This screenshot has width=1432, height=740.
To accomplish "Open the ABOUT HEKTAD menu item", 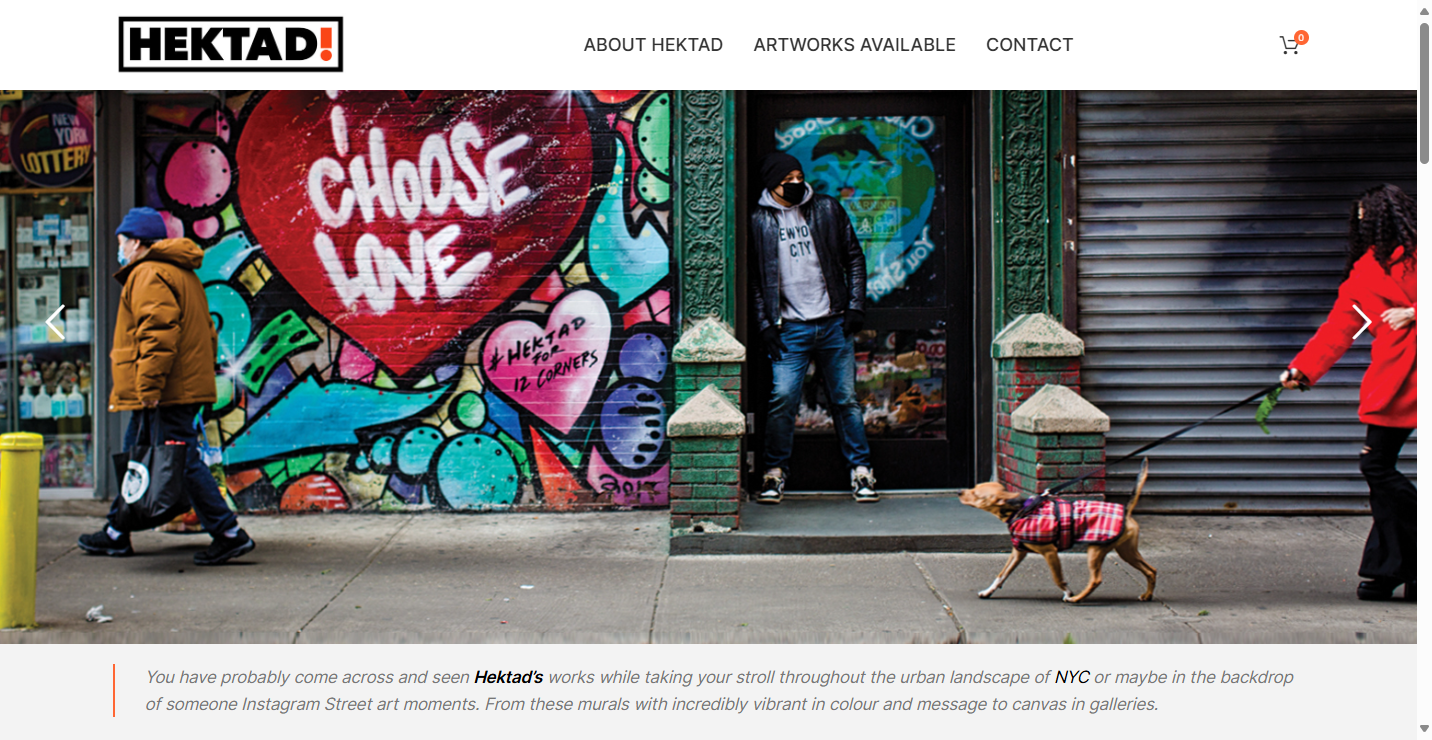I will pyautogui.click(x=653, y=45).
